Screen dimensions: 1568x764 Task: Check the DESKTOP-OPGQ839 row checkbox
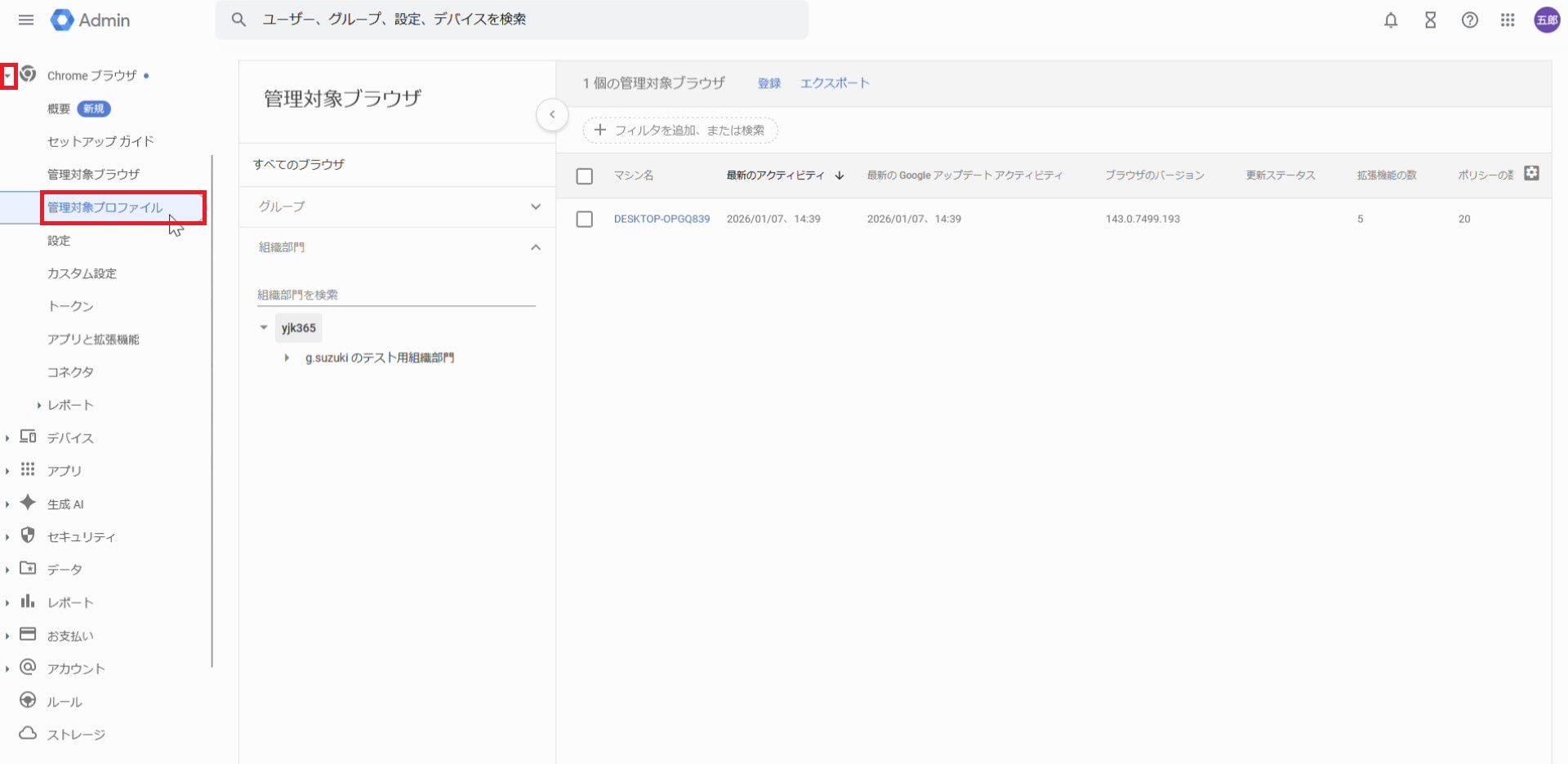click(x=584, y=220)
